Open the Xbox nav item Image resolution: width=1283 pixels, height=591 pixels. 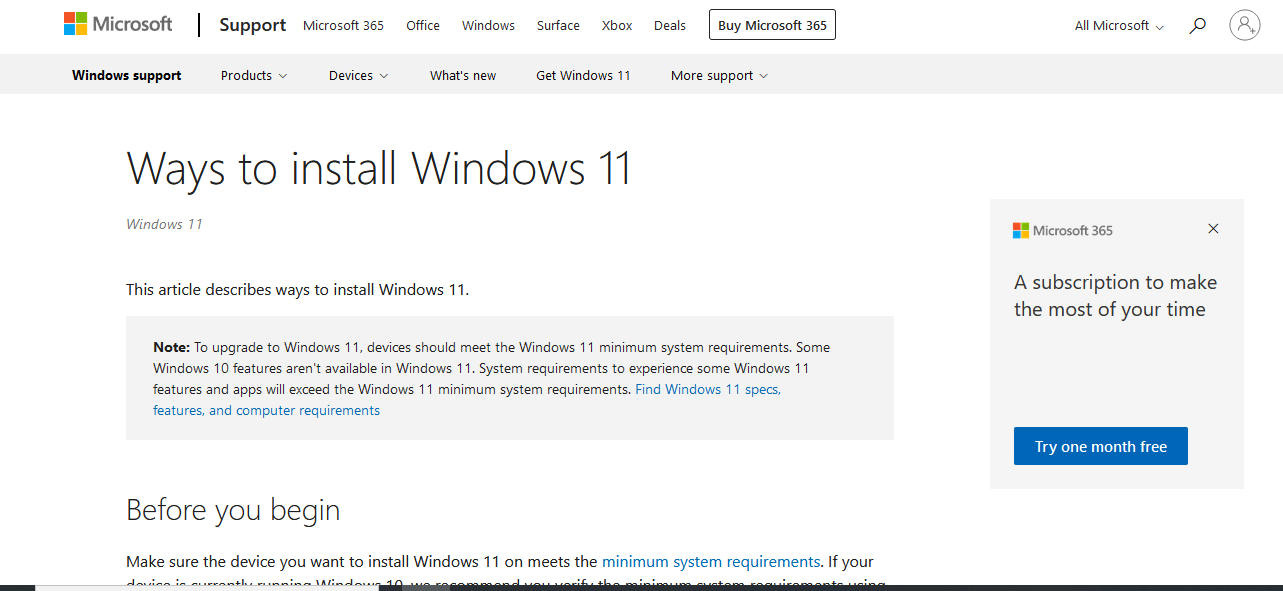pos(617,26)
